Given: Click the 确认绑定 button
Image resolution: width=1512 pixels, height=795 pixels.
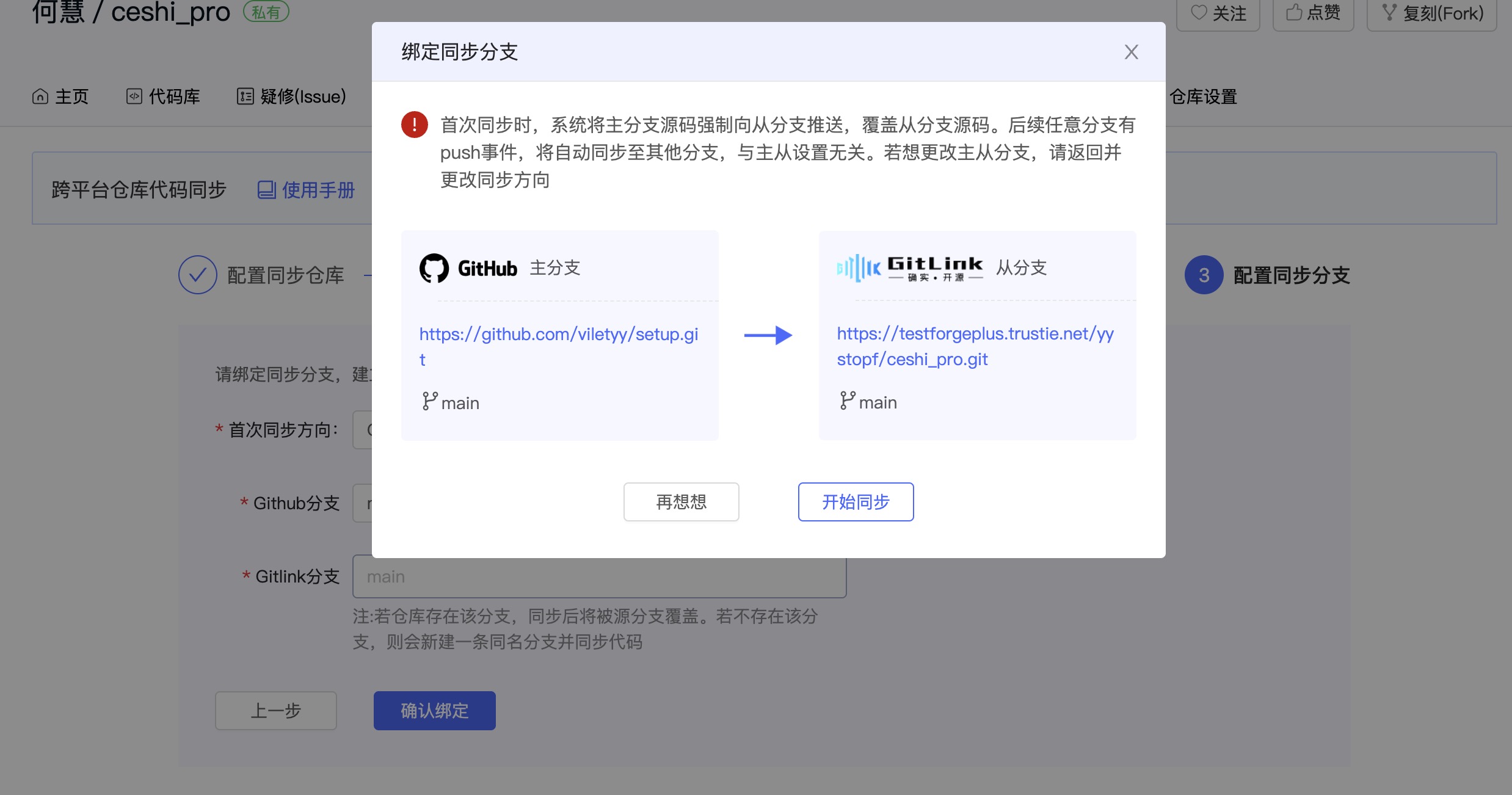Looking at the screenshot, I should pyautogui.click(x=434, y=711).
